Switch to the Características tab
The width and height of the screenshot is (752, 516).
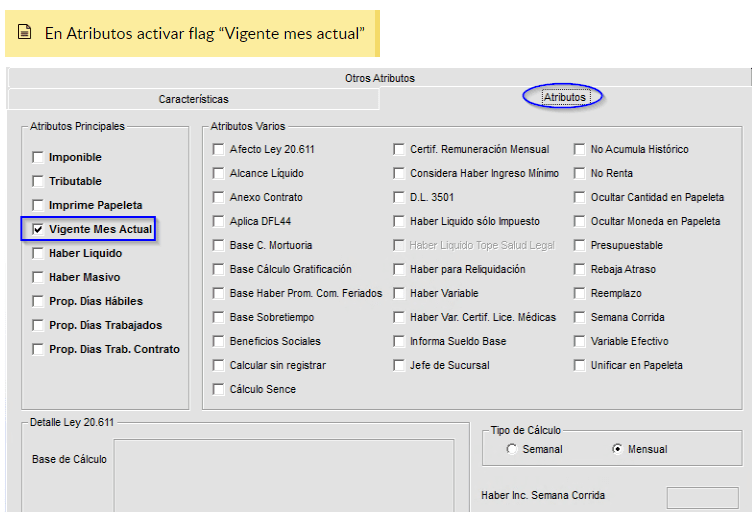[193, 99]
